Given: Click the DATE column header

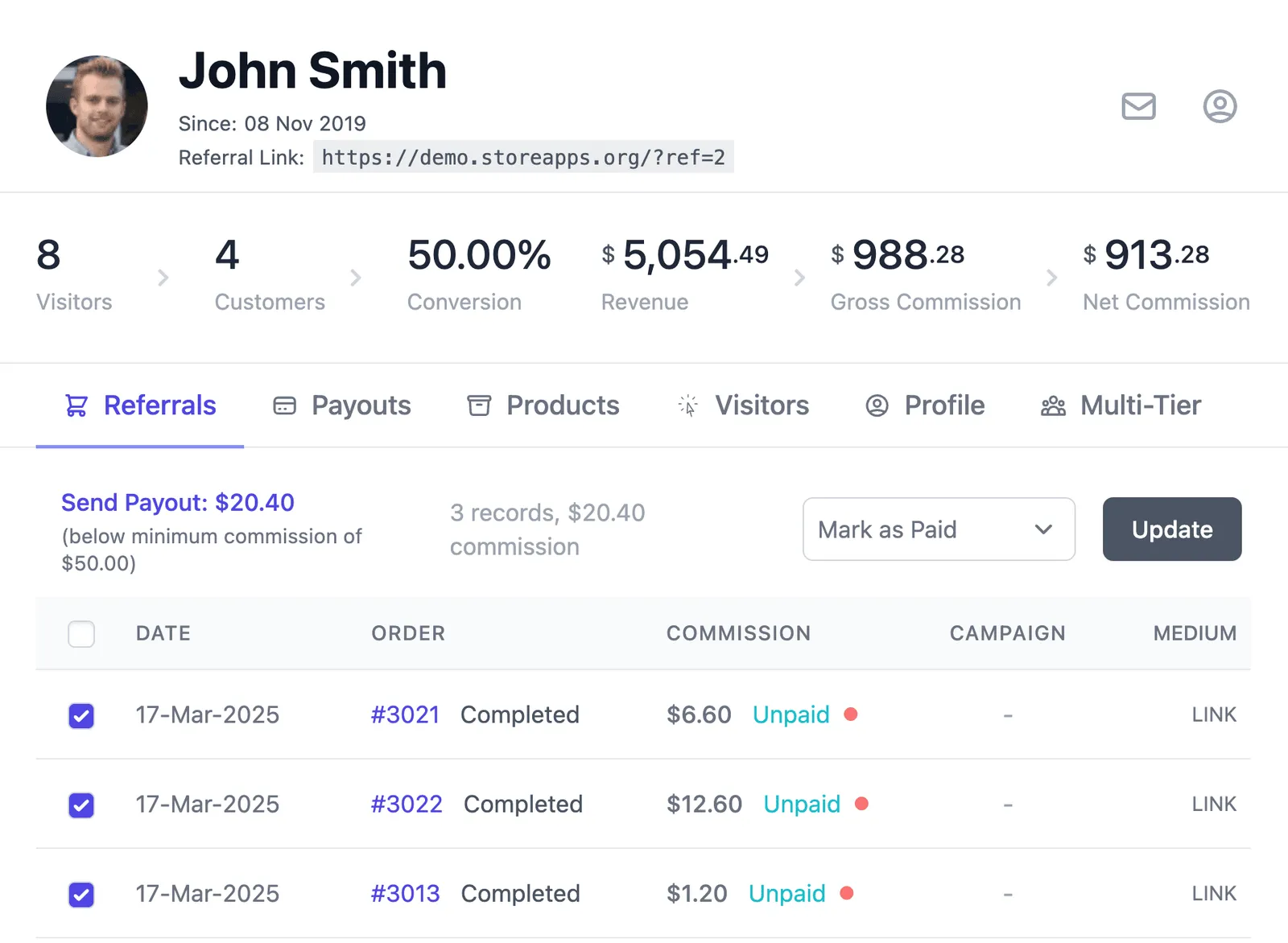Looking at the screenshot, I should tap(163, 633).
